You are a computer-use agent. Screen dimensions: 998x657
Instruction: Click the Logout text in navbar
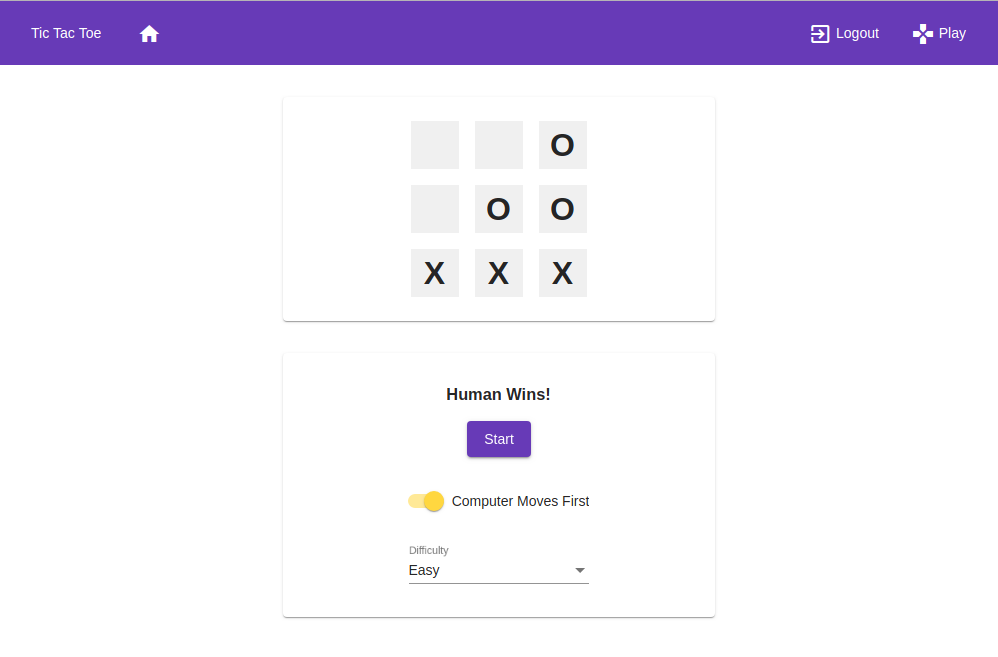(857, 33)
